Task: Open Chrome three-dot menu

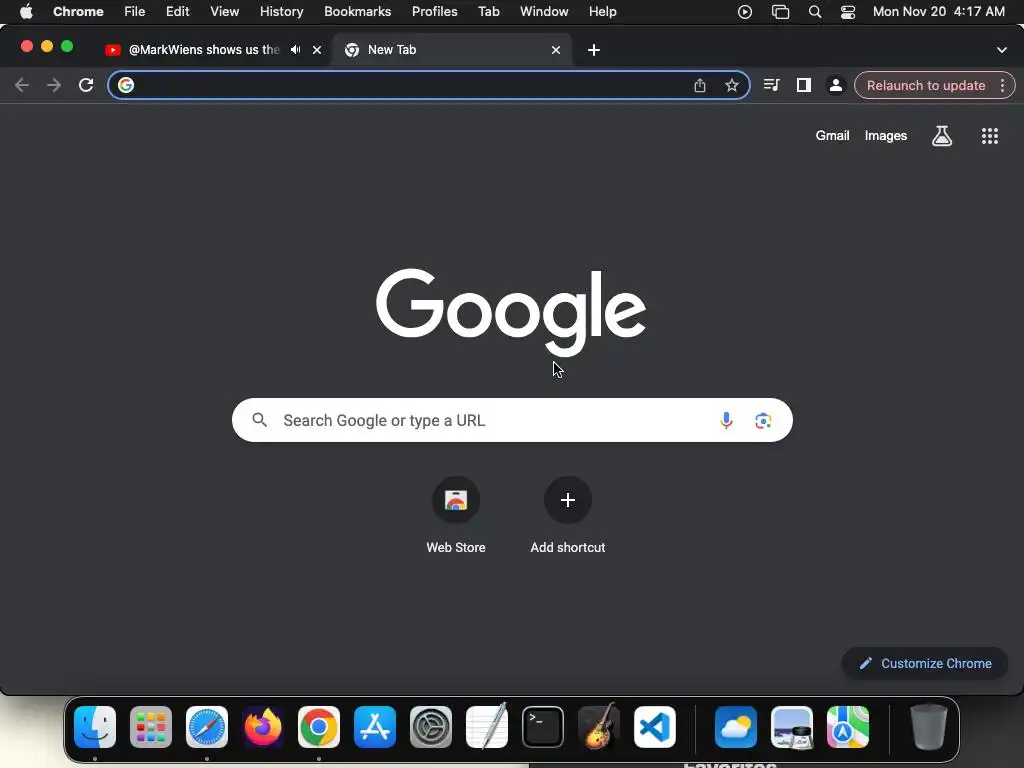Action: pyautogui.click(x=1002, y=85)
